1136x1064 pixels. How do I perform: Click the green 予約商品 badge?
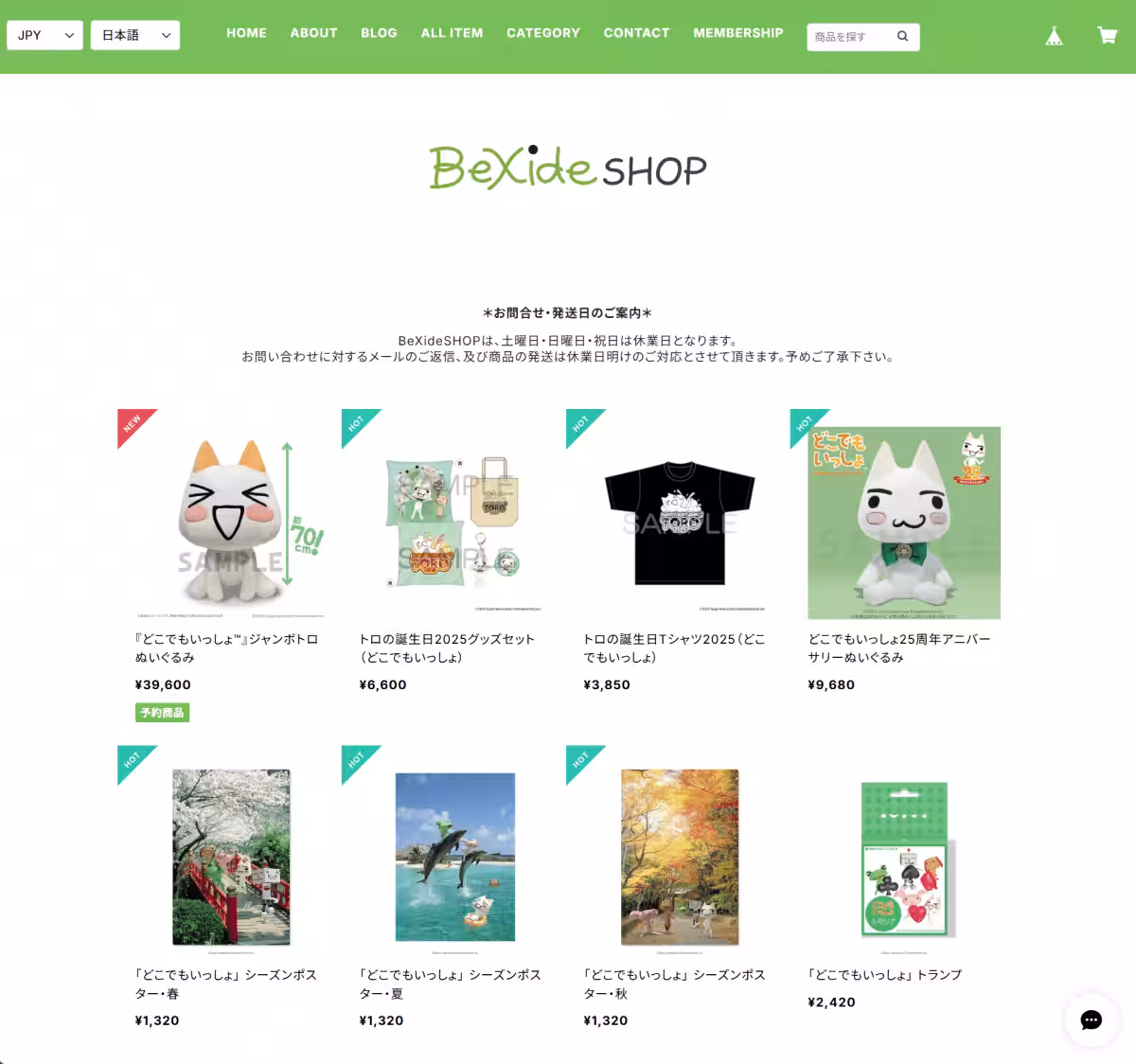(162, 713)
